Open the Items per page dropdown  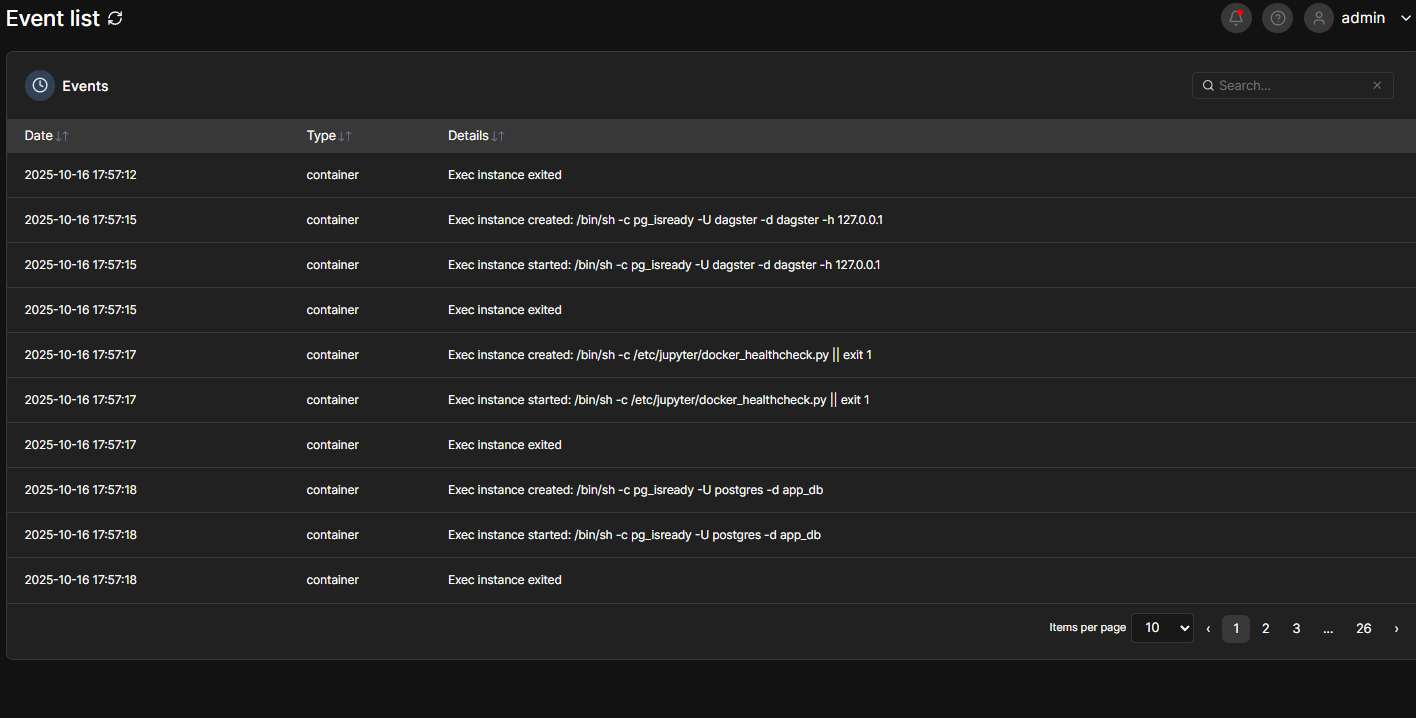1162,628
